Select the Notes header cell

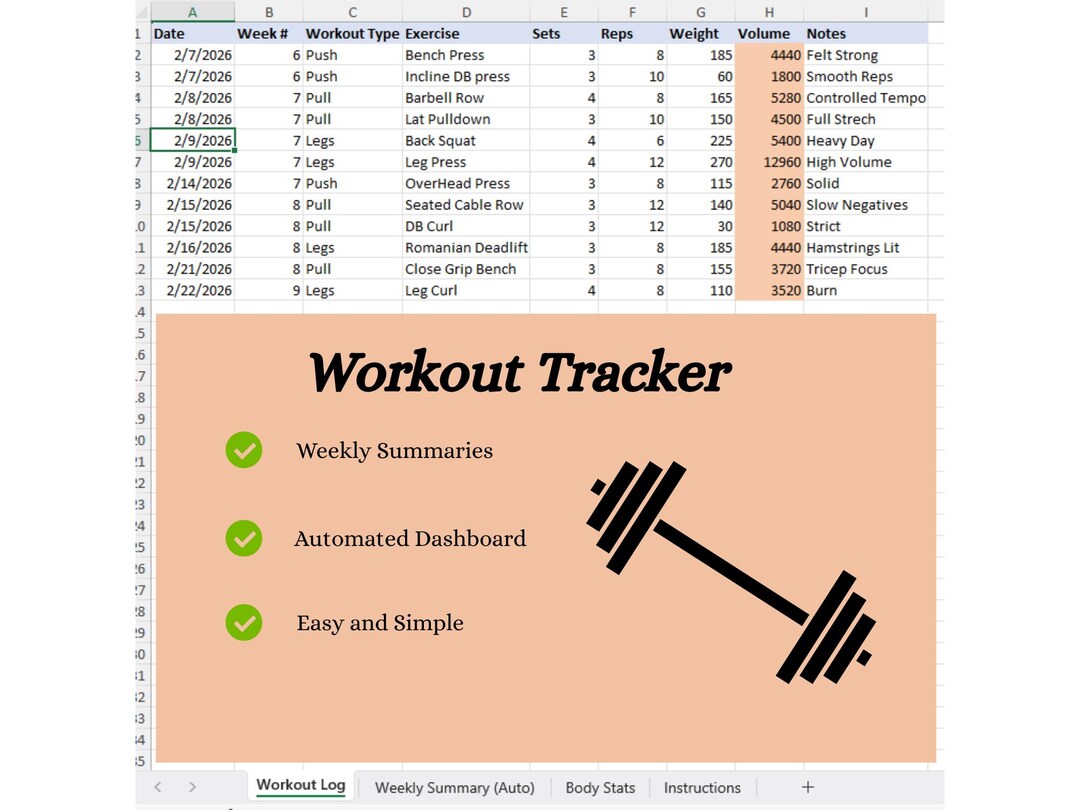pos(866,34)
